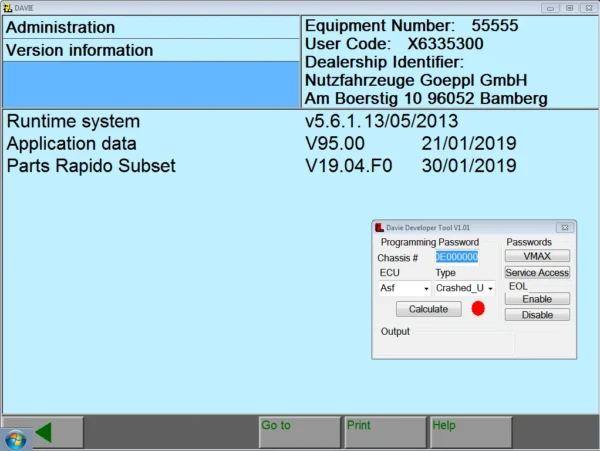Screen dimensions: 600x451
Task: Click the Calculate button
Action: pos(429,309)
